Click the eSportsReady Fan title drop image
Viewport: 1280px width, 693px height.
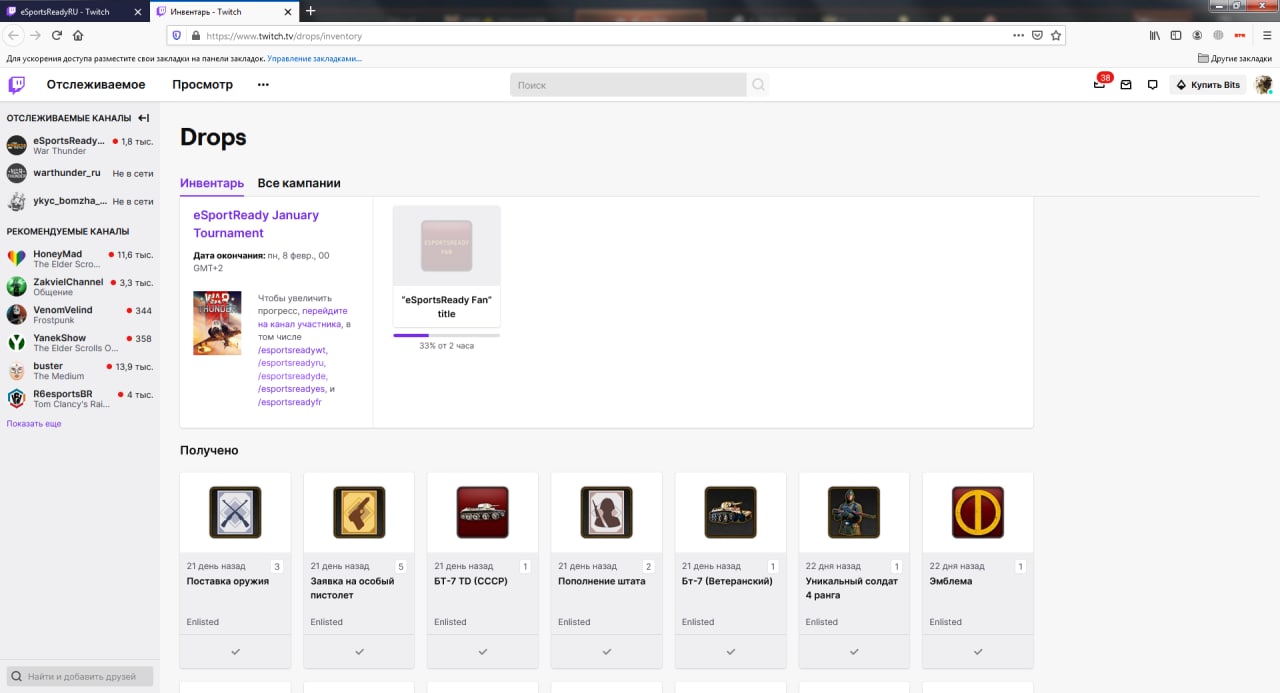click(x=446, y=246)
